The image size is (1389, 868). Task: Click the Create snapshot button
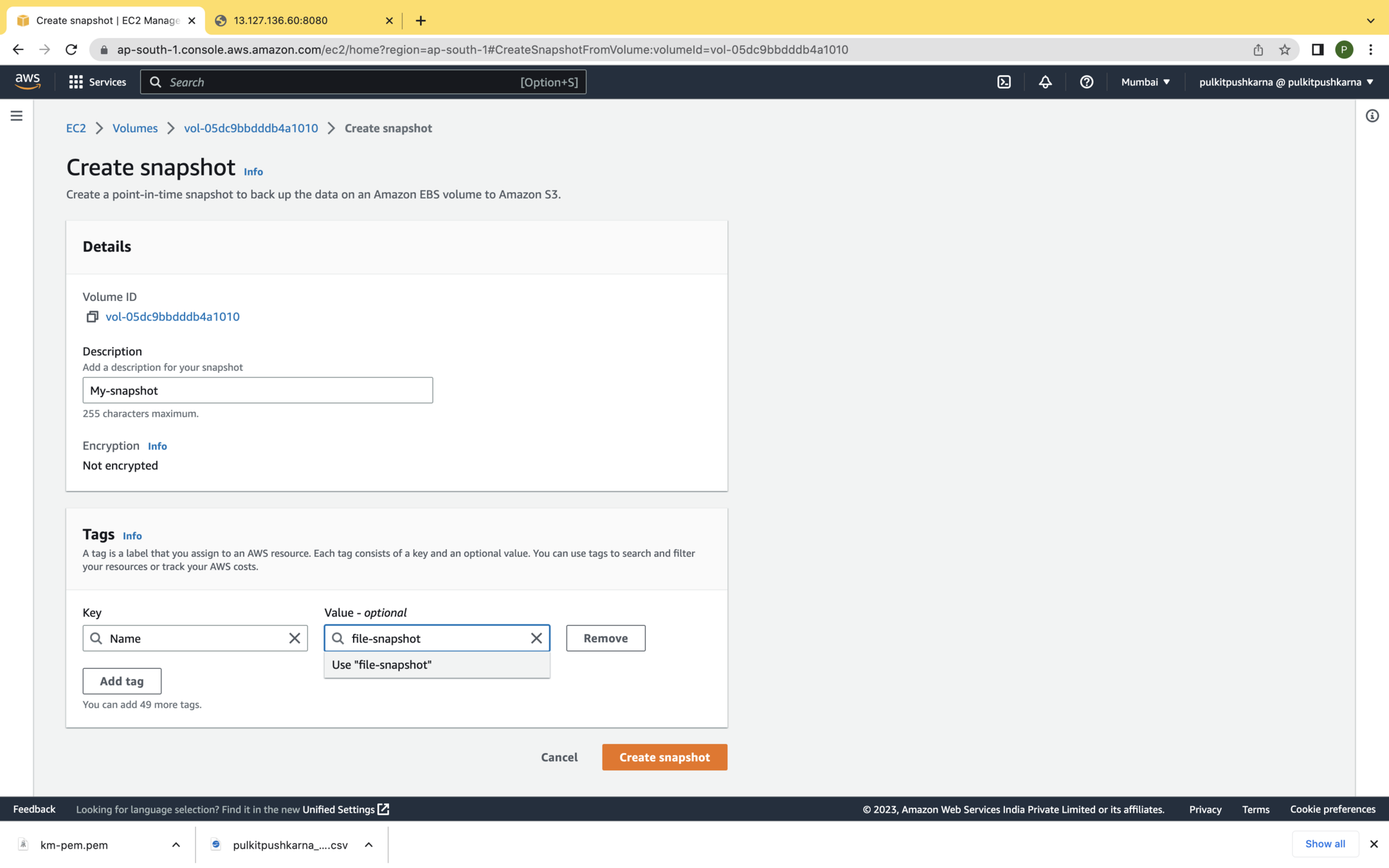(664, 757)
